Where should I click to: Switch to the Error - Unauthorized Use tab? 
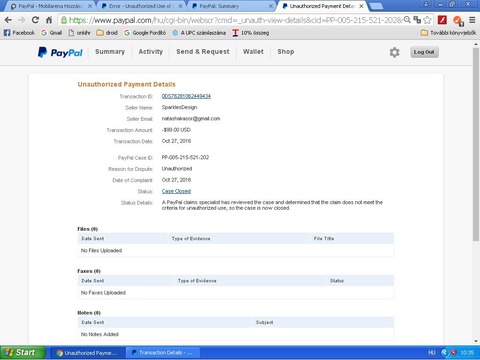[x=142, y=6]
